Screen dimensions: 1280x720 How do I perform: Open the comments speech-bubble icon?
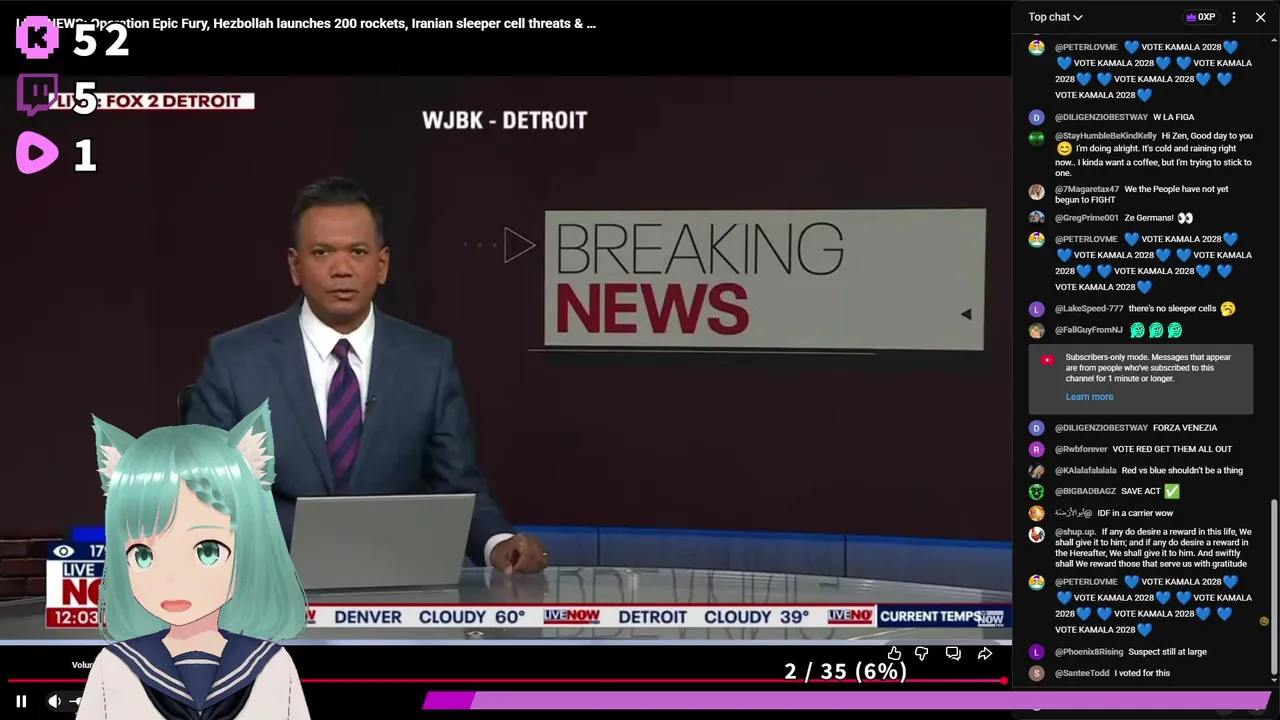[x=953, y=653]
